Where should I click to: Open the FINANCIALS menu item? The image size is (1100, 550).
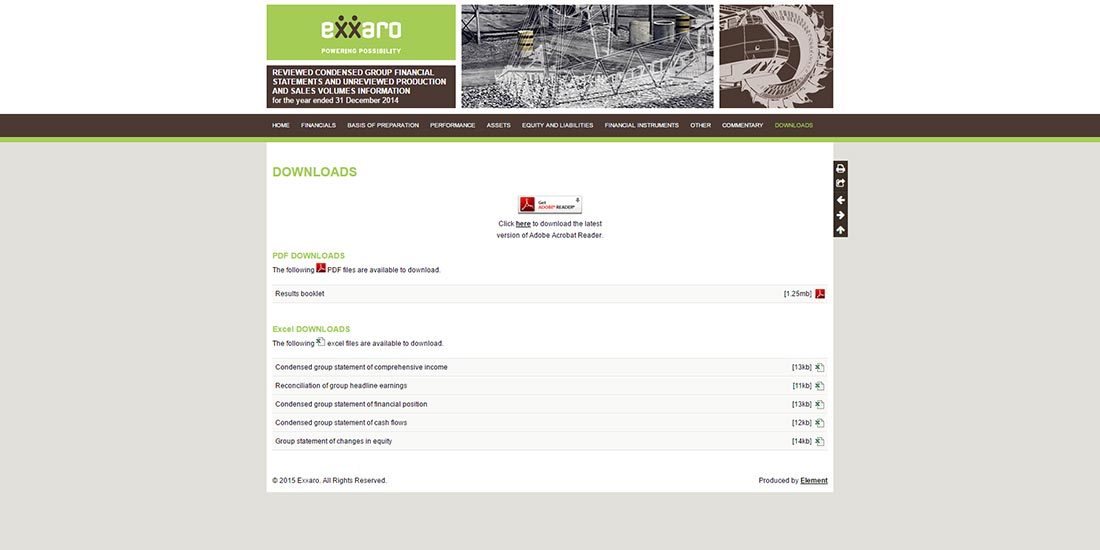point(318,126)
